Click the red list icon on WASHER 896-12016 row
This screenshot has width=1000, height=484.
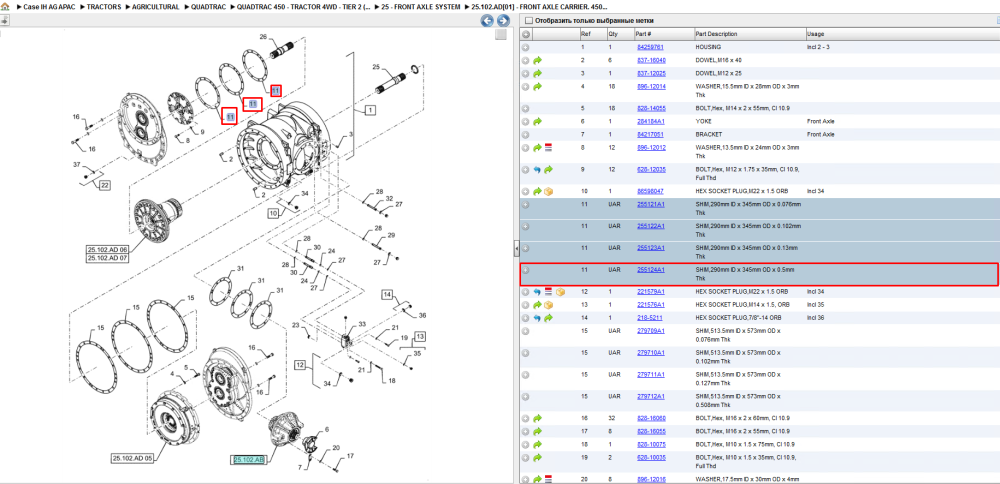pyautogui.click(x=548, y=478)
